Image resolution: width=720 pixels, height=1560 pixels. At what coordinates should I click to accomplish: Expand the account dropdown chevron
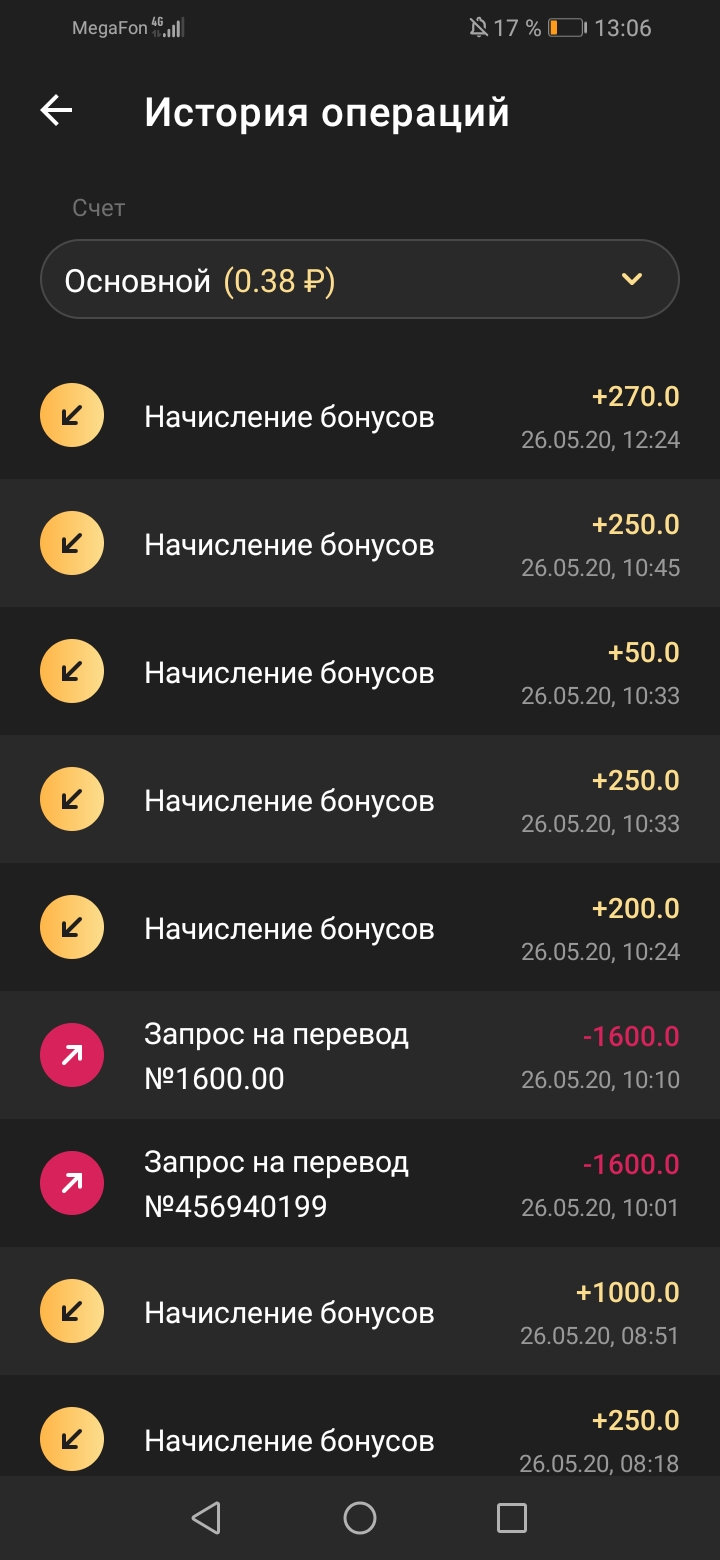tap(631, 280)
